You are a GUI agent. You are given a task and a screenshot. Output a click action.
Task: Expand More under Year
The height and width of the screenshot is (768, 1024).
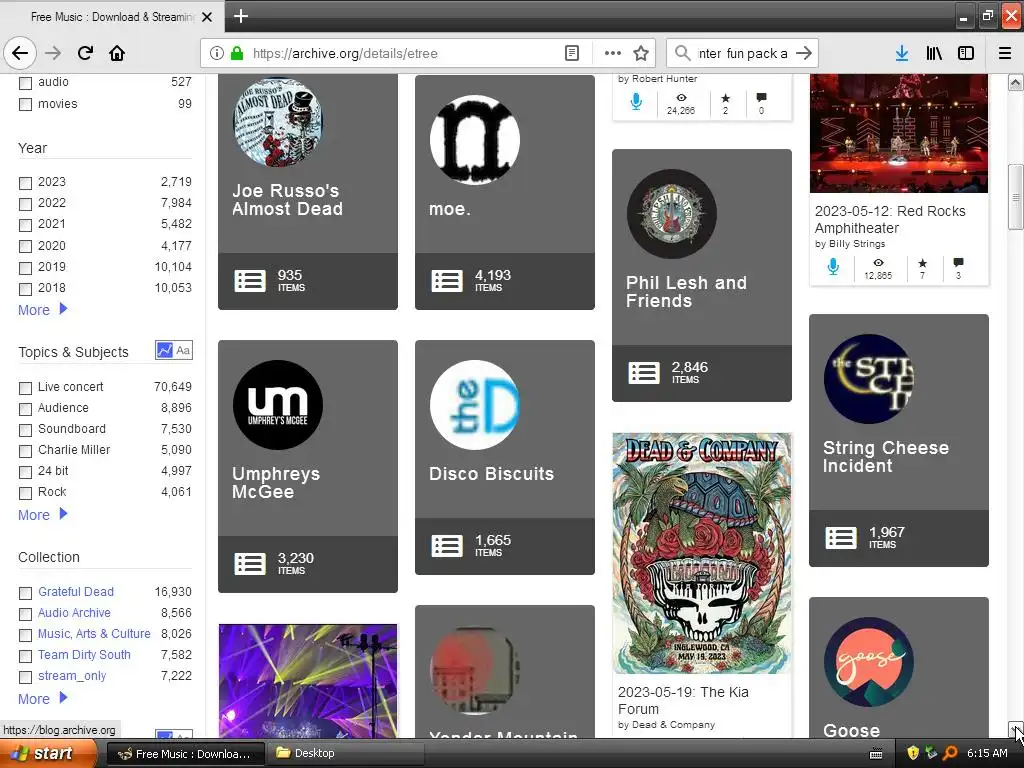[x=42, y=310]
